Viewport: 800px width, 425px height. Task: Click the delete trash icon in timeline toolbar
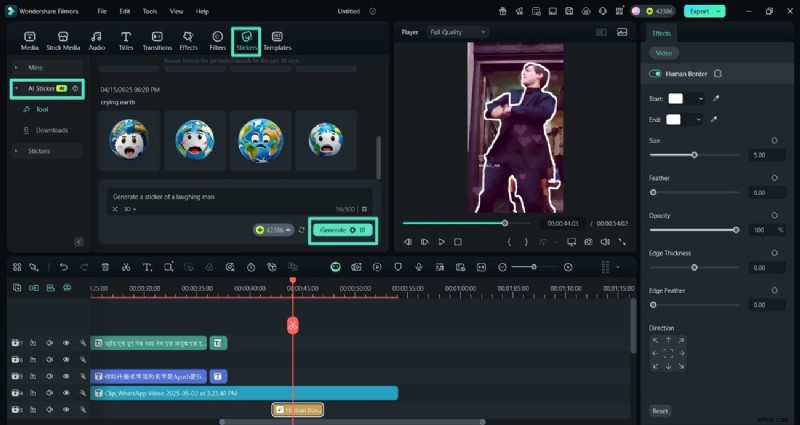click(x=105, y=267)
